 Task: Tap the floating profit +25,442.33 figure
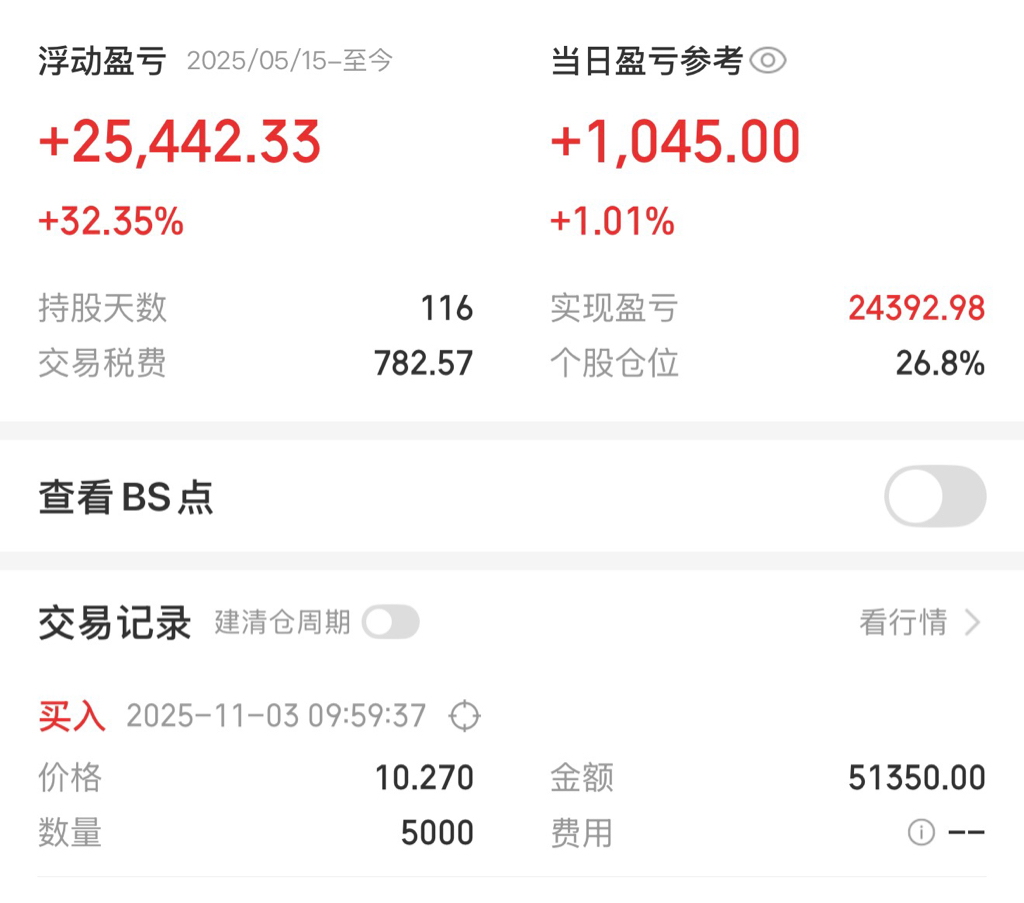pyautogui.click(x=180, y=142)
